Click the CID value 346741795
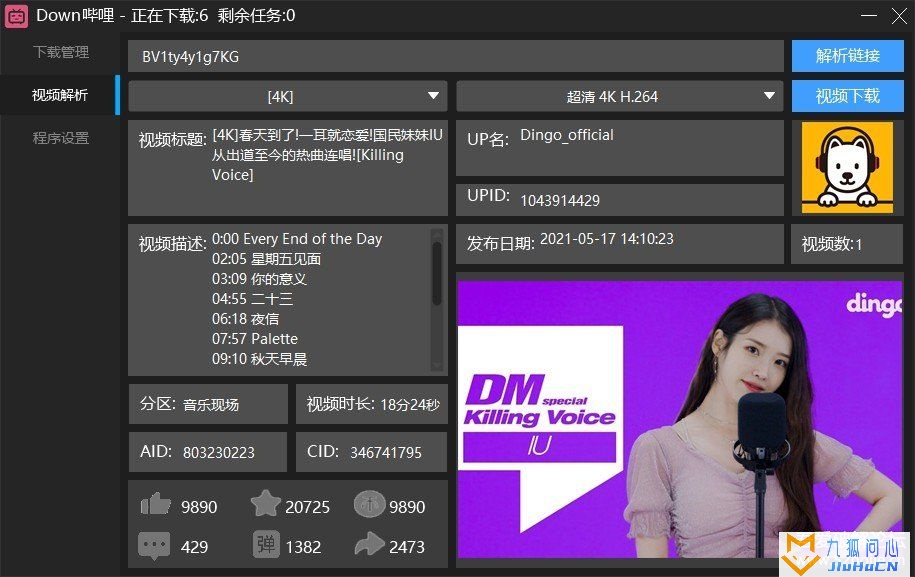The image size is (915, 577). tap(386, 453)
